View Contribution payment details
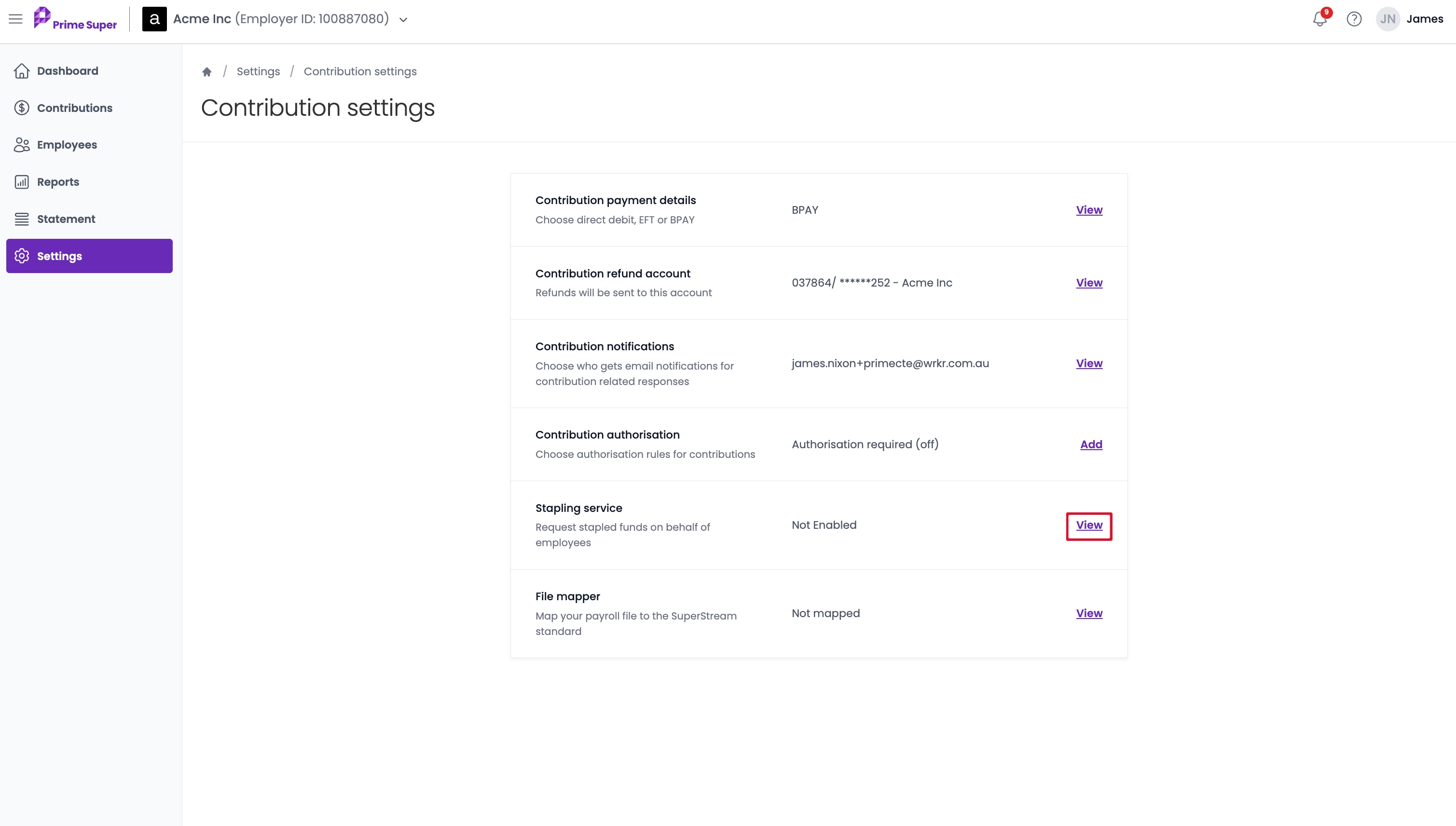 coord(1089,210)
